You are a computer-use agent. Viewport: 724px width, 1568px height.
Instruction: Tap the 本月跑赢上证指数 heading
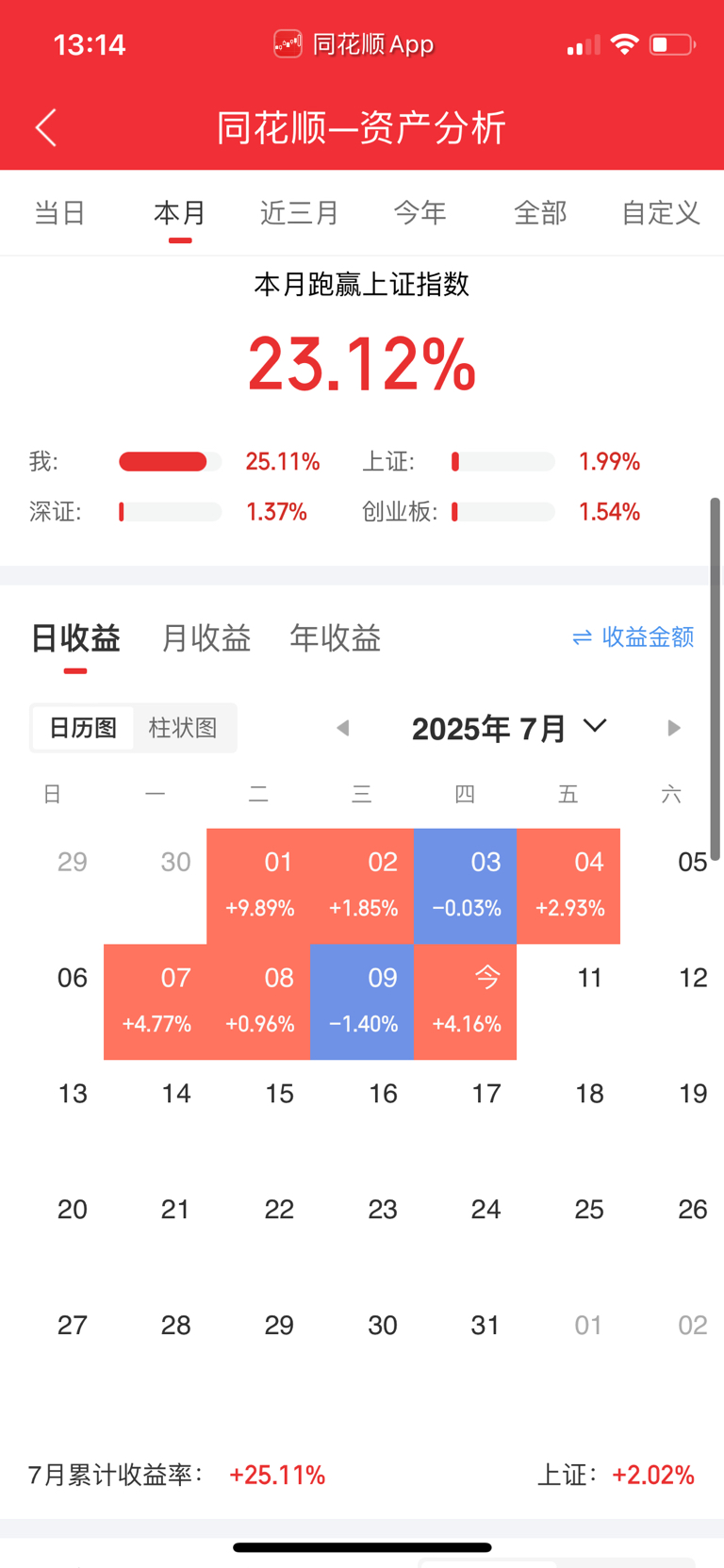362,284
